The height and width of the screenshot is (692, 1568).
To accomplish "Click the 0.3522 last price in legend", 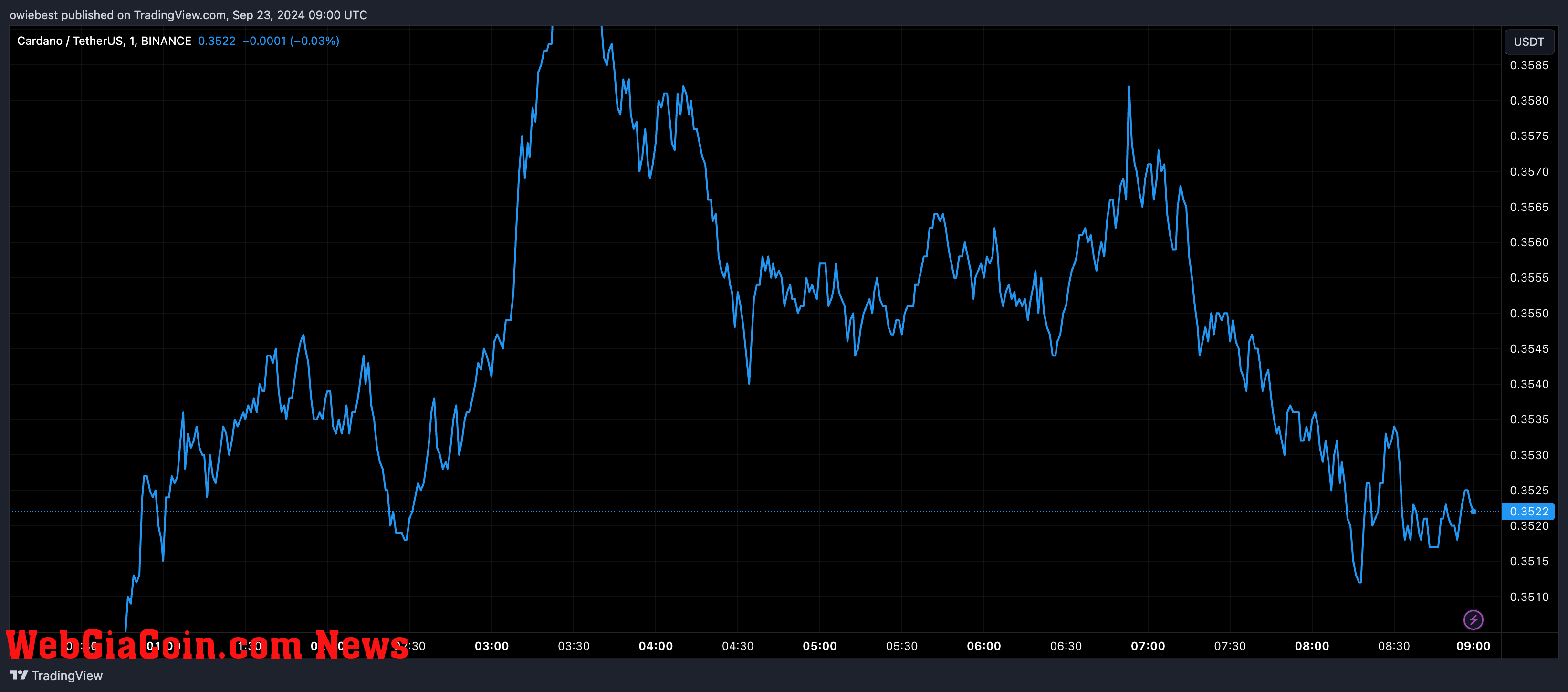I will [217, 41].
